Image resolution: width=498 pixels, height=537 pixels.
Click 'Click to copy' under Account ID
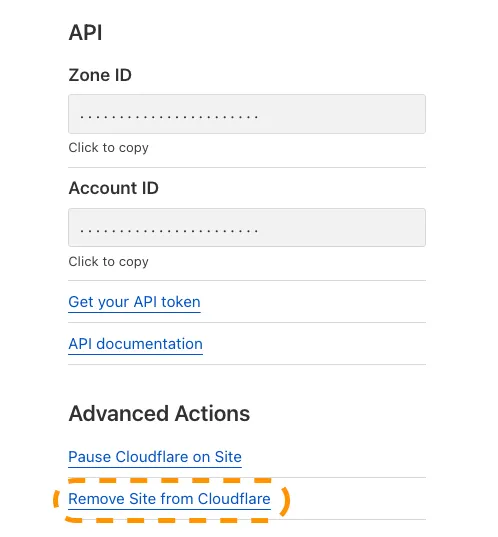[x=108, y=262]
